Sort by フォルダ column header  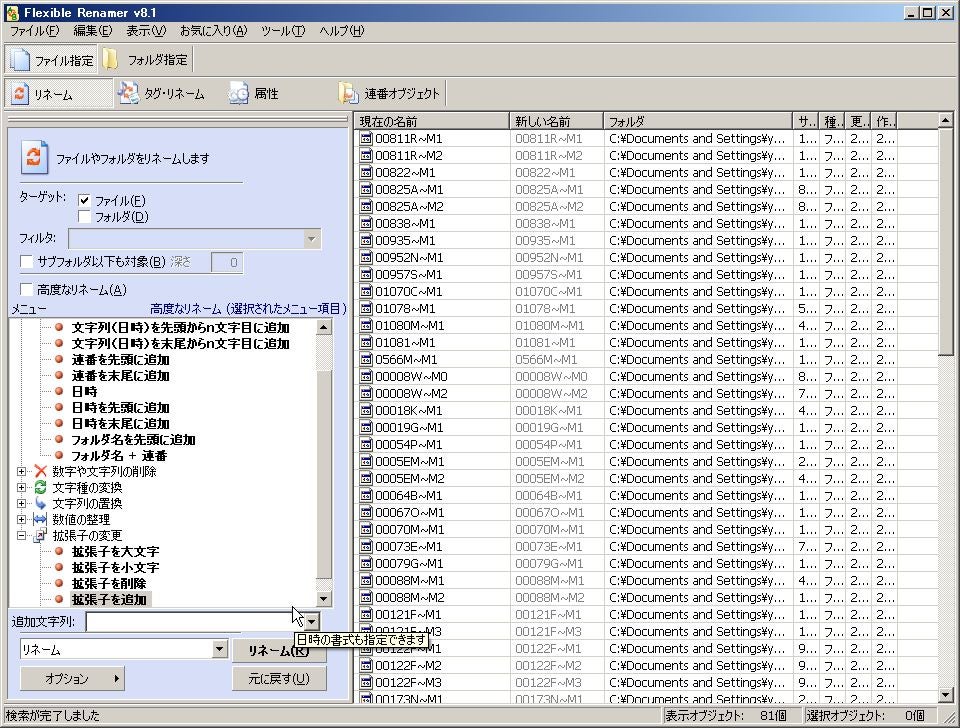pyautogui.click(x=698, y=121)
